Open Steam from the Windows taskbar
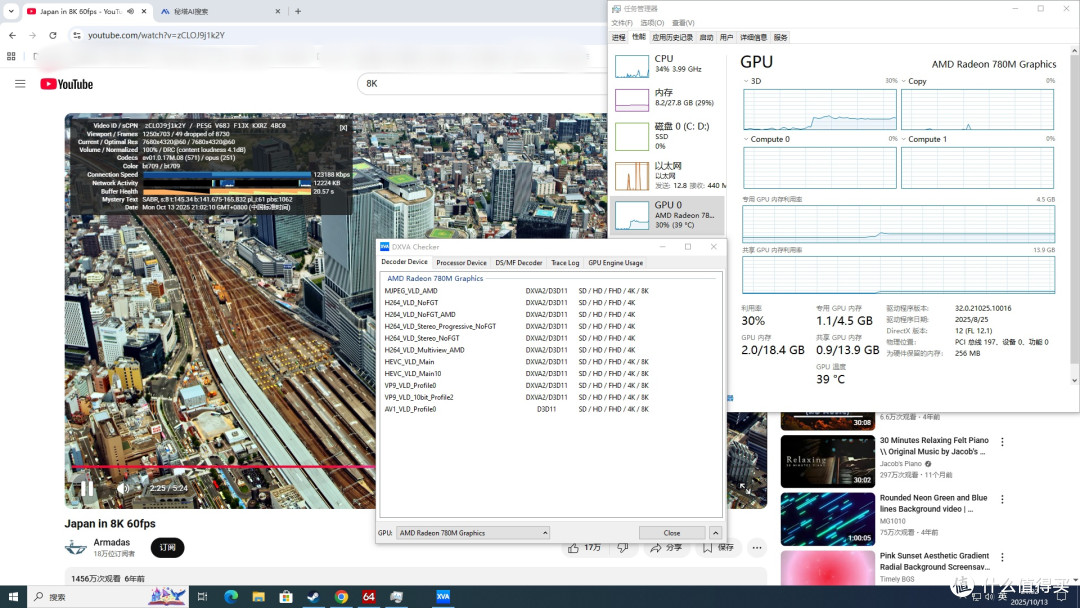Viewport: 1080px width, 608px height. pos(313,596)
